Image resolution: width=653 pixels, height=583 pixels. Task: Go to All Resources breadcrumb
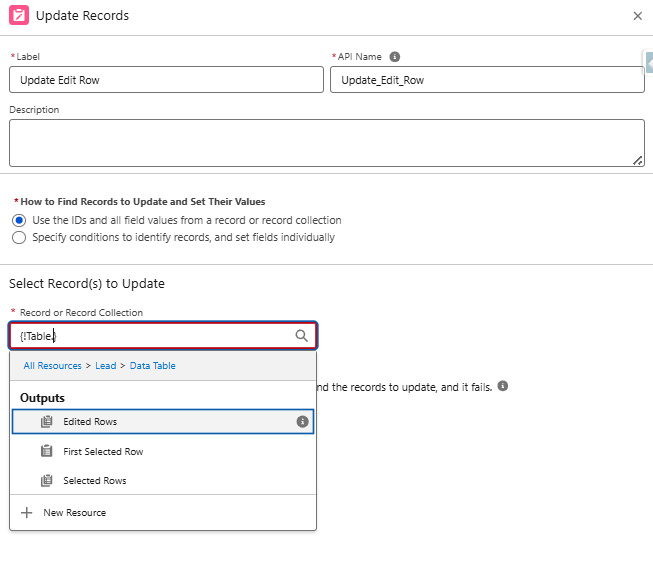coord(52,366)
